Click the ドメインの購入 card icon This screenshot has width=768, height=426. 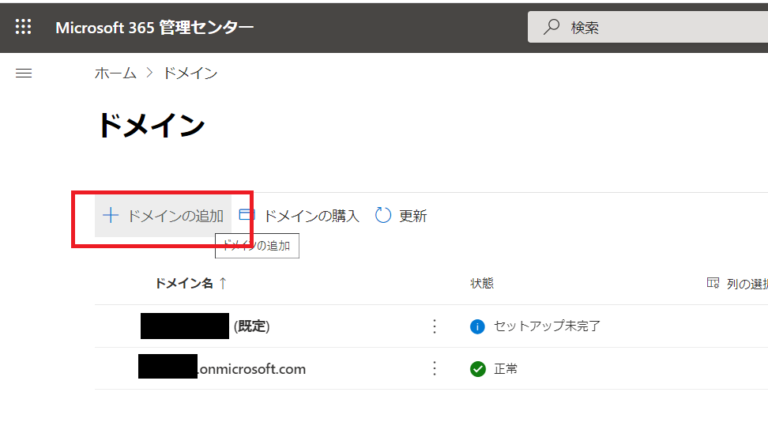pyautogui.click(x=246, y=215)
